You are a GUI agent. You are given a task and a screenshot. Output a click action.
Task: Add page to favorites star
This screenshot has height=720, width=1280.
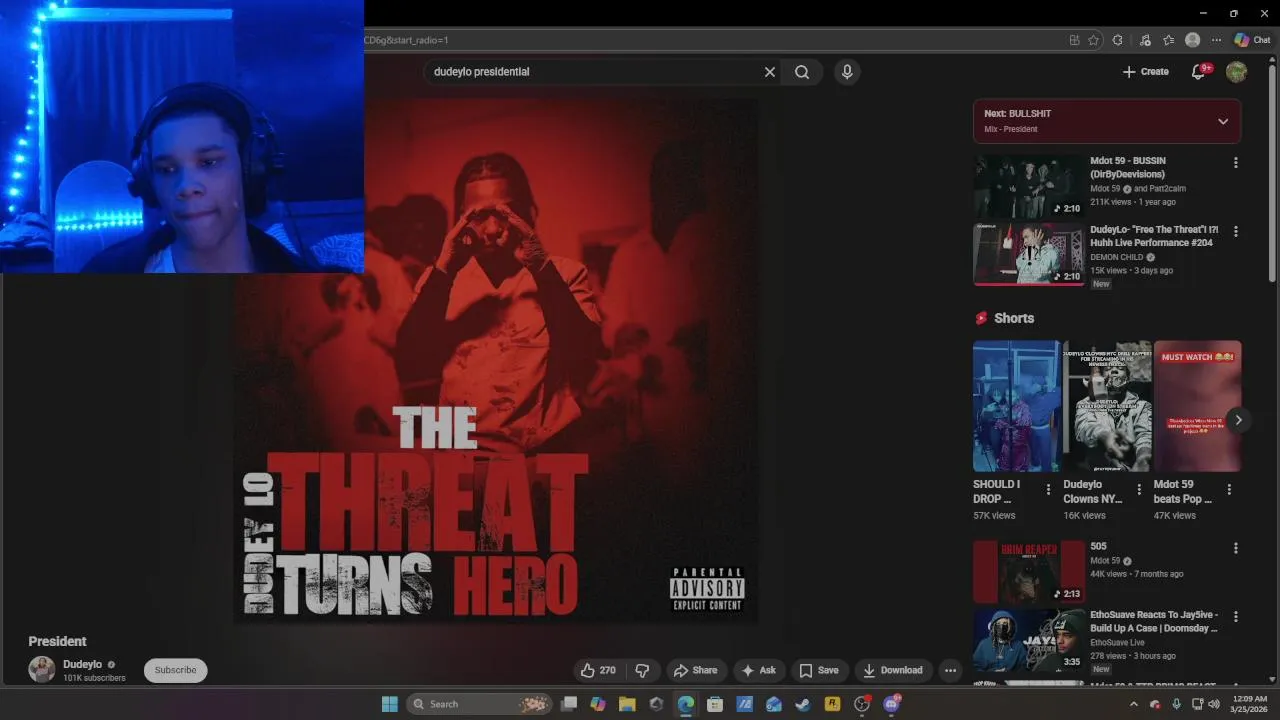tap(1094, 40)
